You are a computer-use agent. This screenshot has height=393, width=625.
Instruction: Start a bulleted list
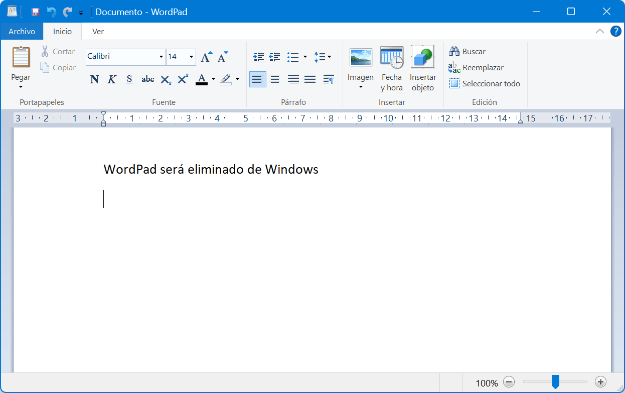pyautogui.click(x=293, y=57)
